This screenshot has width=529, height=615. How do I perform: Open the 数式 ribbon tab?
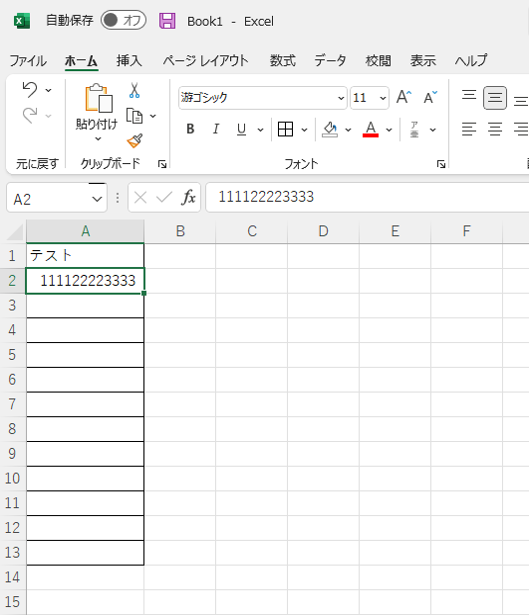[282, 61]
